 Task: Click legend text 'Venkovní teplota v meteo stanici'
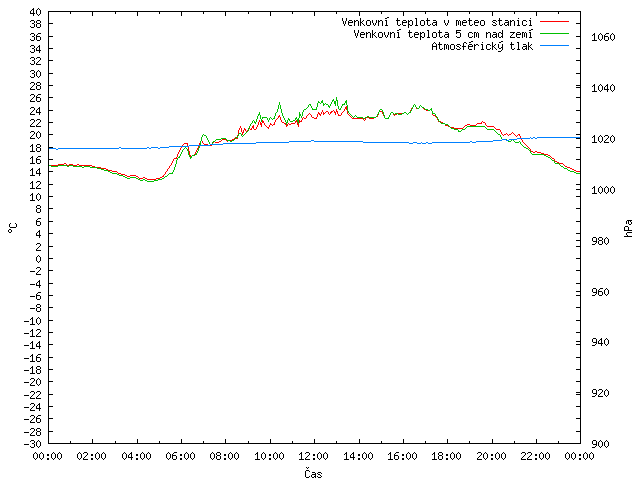[437, 22]
